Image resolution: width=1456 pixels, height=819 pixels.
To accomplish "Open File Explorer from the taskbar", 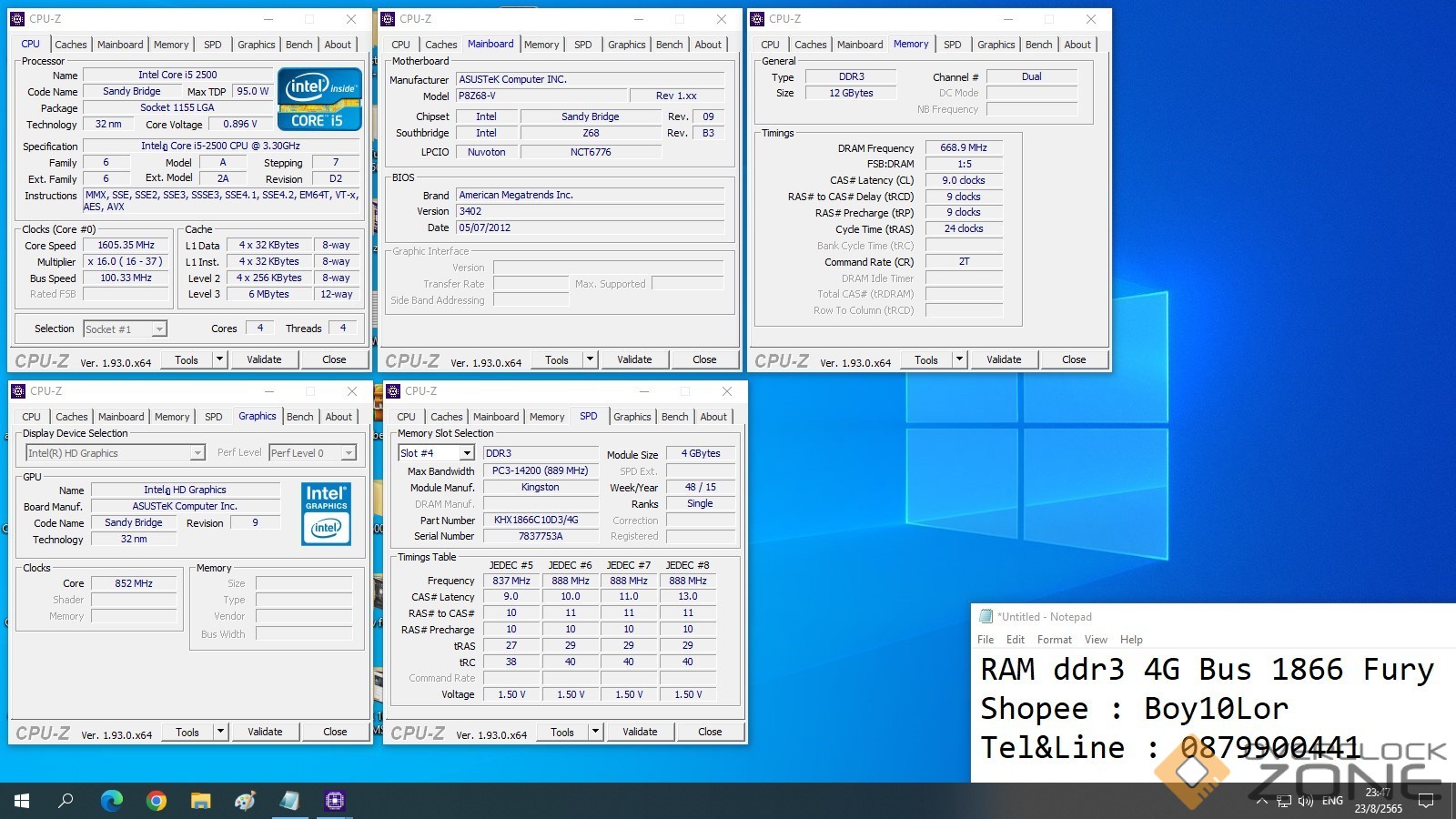I will click(x=201, y=801).
